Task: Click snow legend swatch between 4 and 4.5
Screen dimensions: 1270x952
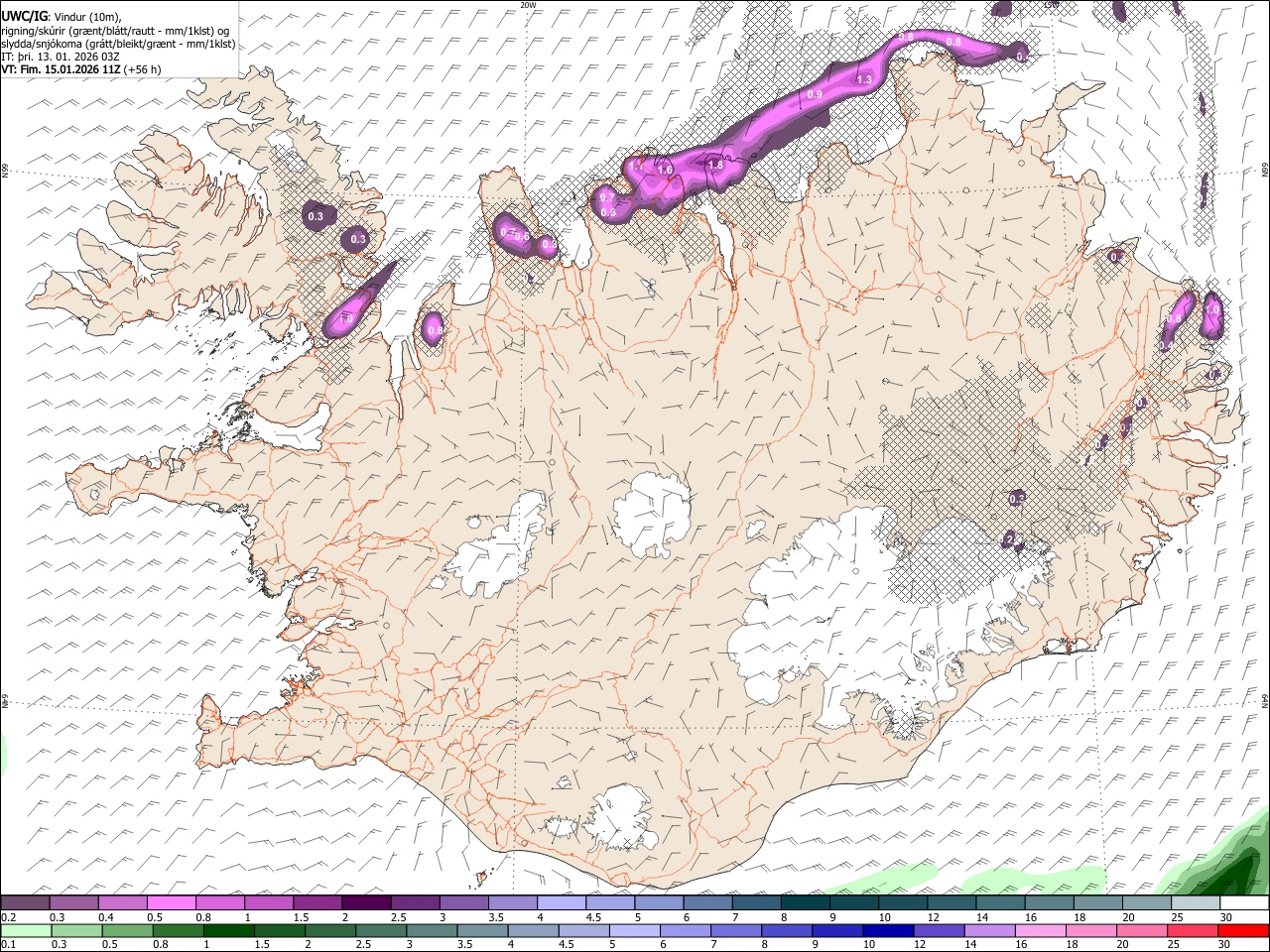Action: [x=560, y=902]
